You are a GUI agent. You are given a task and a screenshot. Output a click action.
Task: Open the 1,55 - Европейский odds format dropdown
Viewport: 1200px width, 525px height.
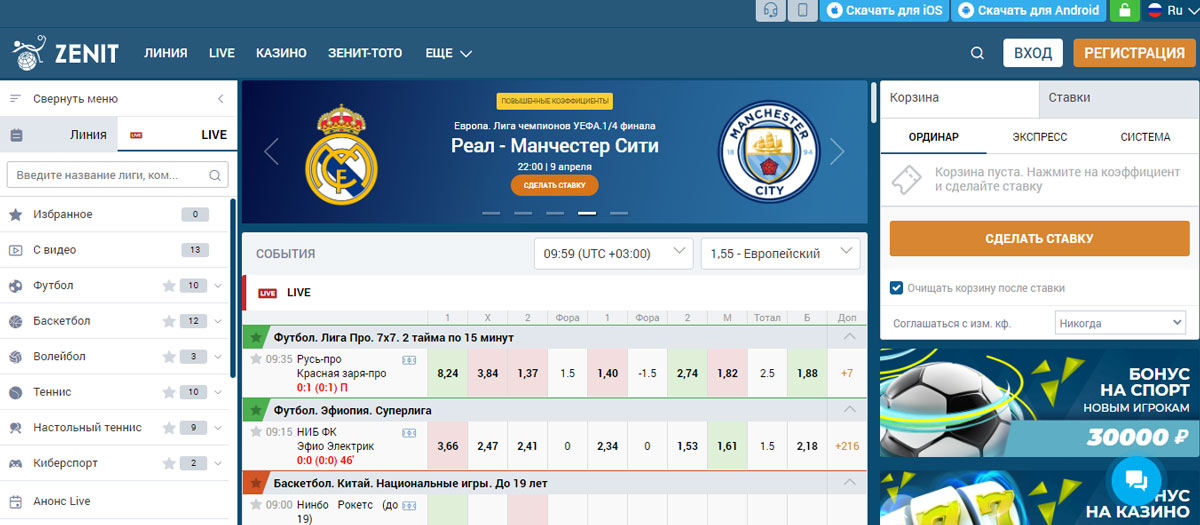point(780,253)
